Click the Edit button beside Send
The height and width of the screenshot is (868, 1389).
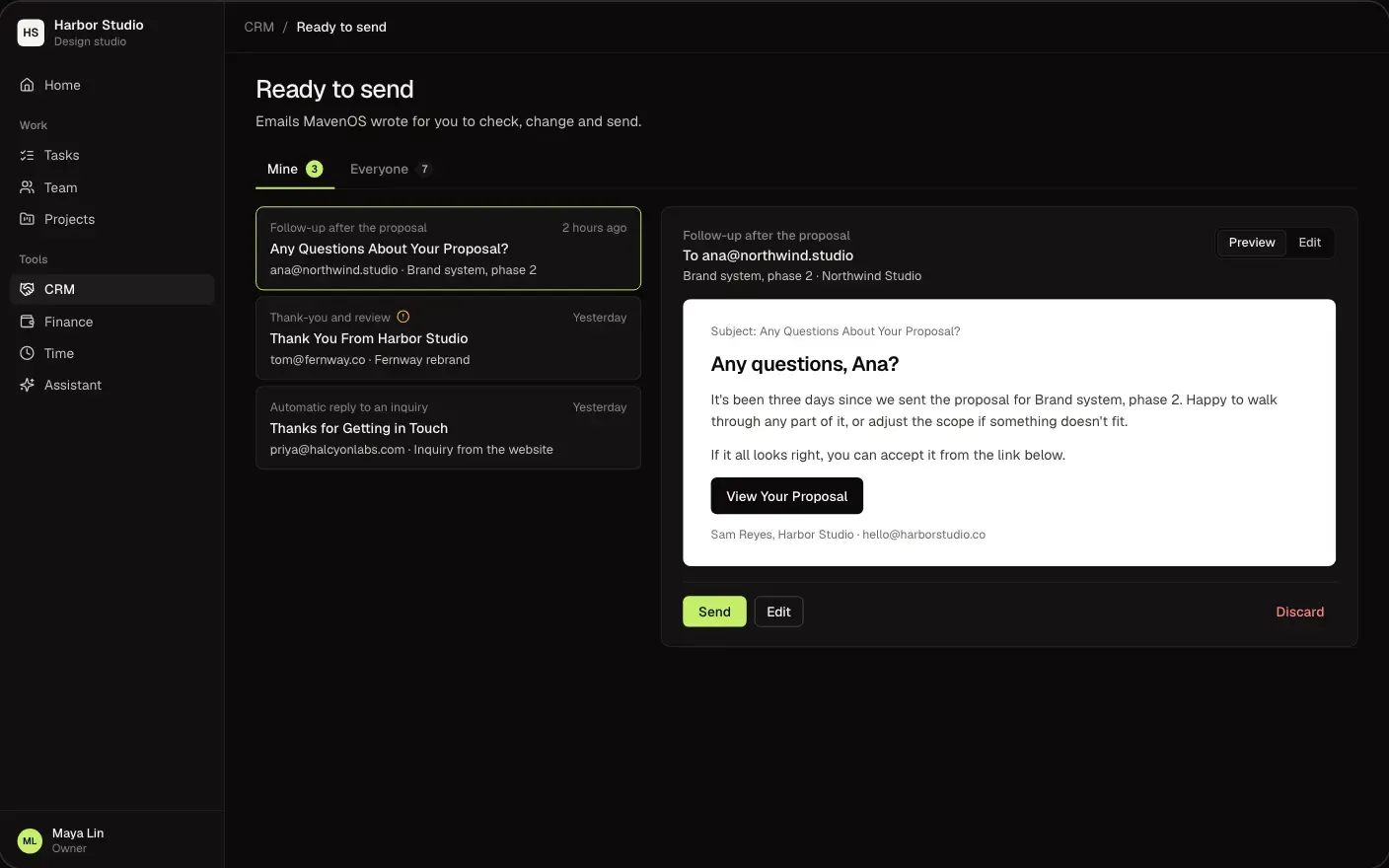(x=778, y=612)
